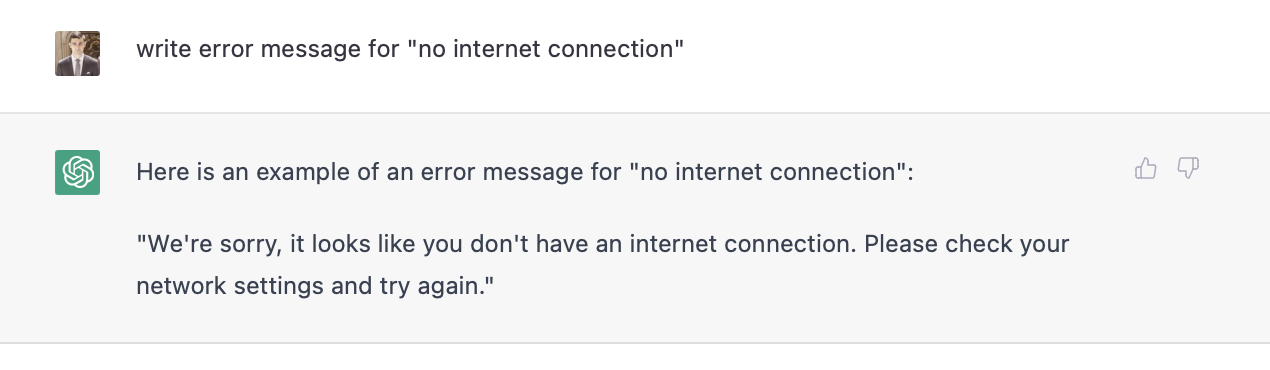Click the green ChatGPT logo avatar
Screen dimensions: 1270x370
pos(77,172)
